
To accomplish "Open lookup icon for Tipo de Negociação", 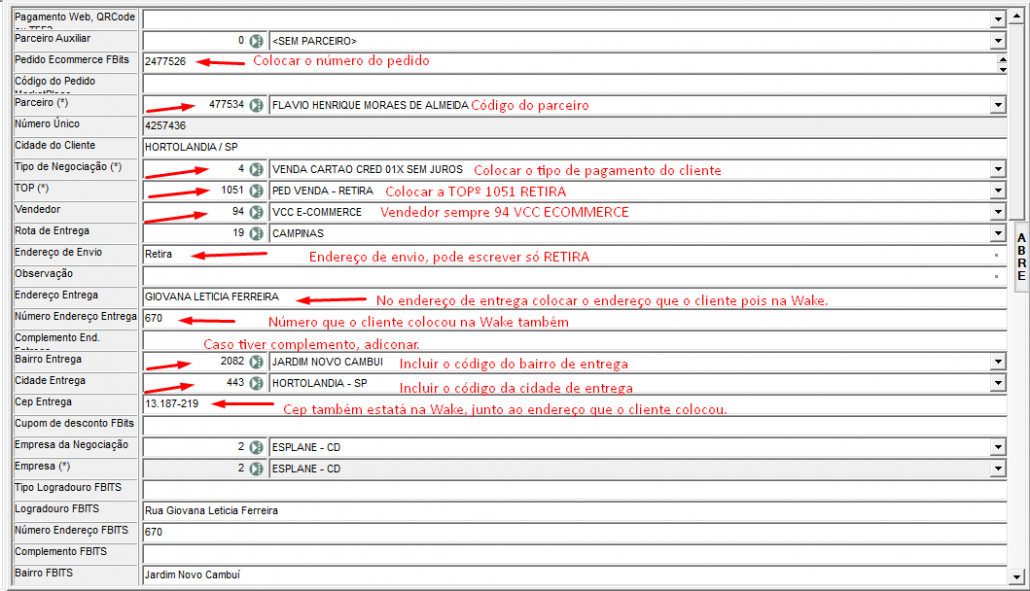I will coord(256,169).
